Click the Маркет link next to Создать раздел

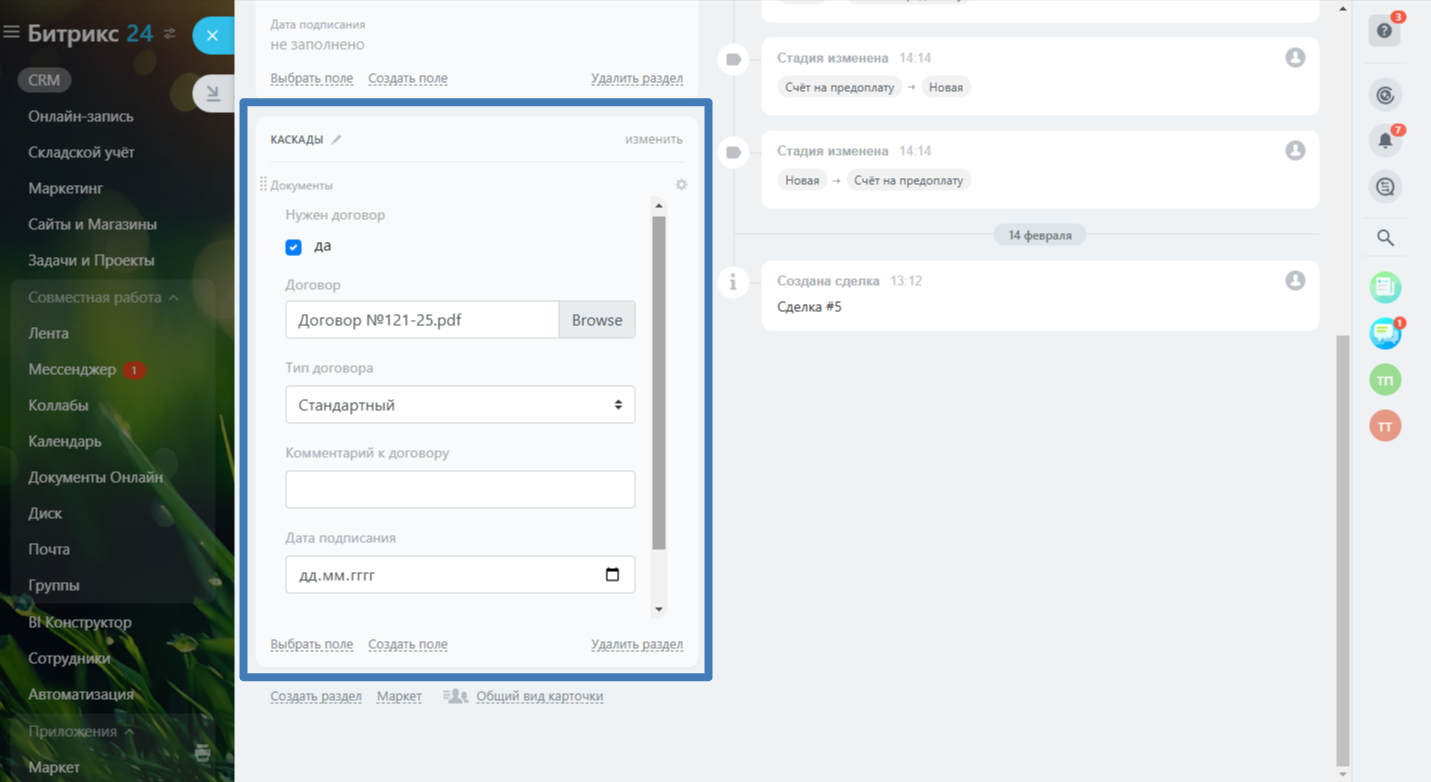399,697
